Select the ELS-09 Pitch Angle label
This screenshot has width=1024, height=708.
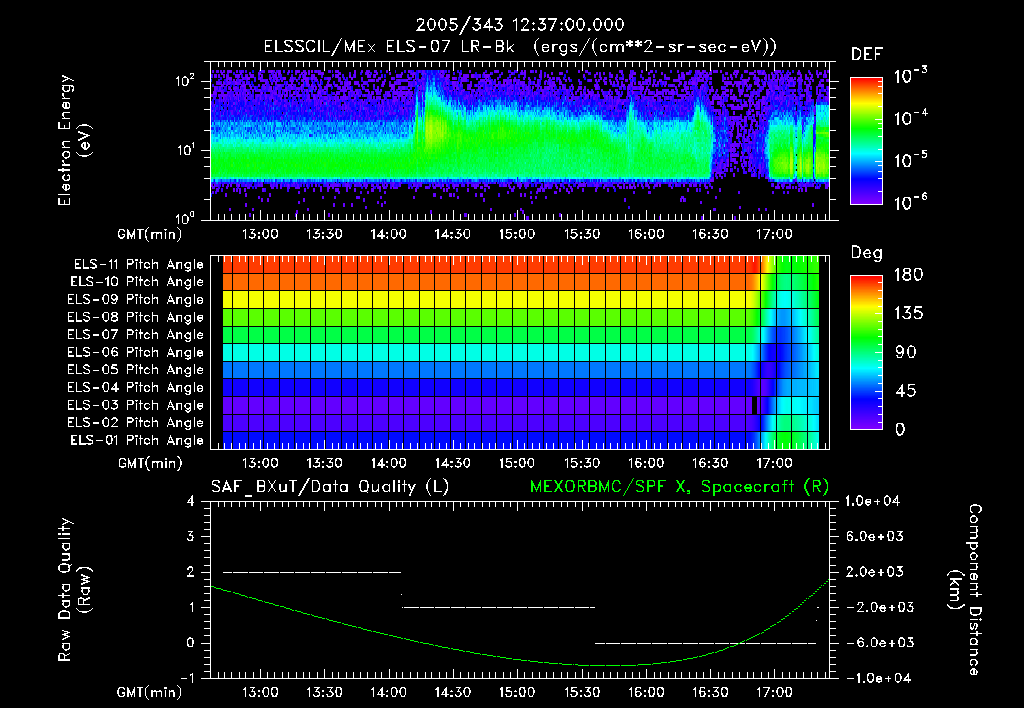[x=136, y=300]
